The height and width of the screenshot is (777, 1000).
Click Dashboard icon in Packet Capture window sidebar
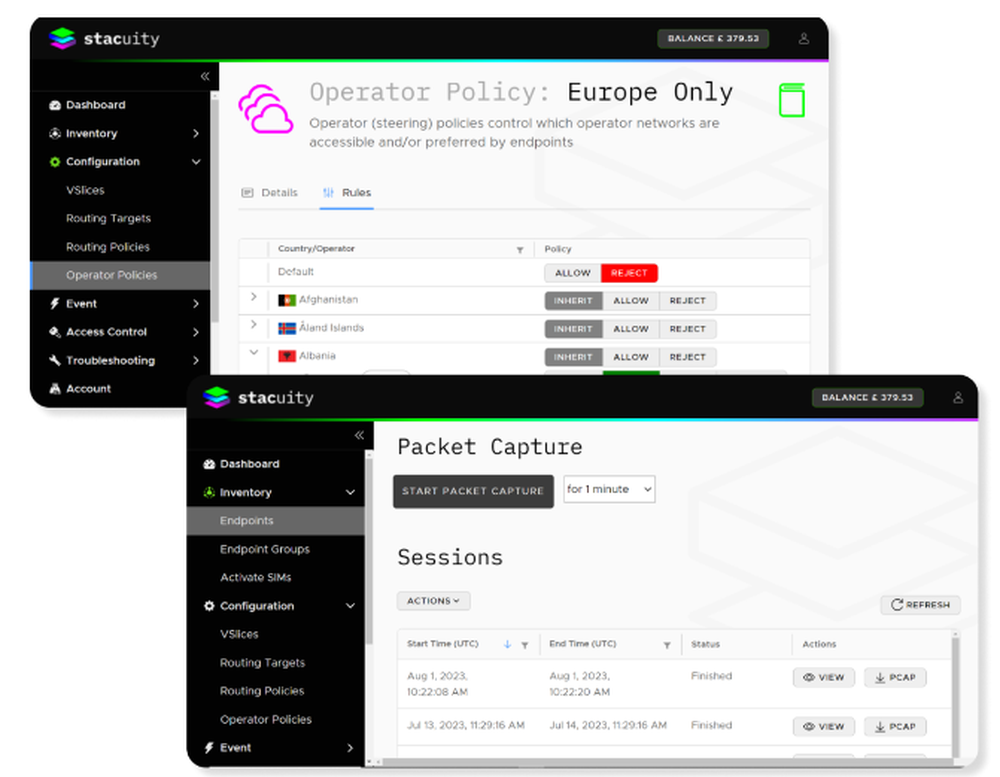click(x=209, y=464)
